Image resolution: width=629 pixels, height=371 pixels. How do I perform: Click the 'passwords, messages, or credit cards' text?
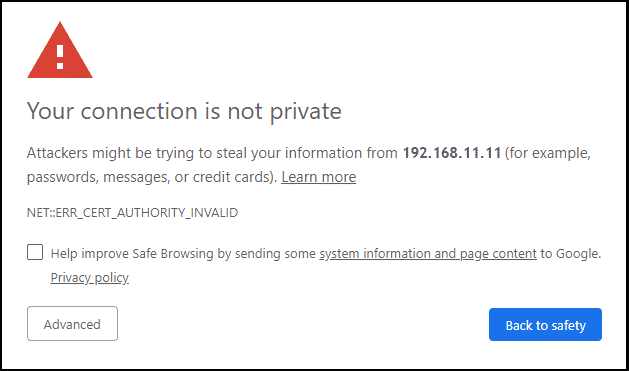[x=150, y=177]
